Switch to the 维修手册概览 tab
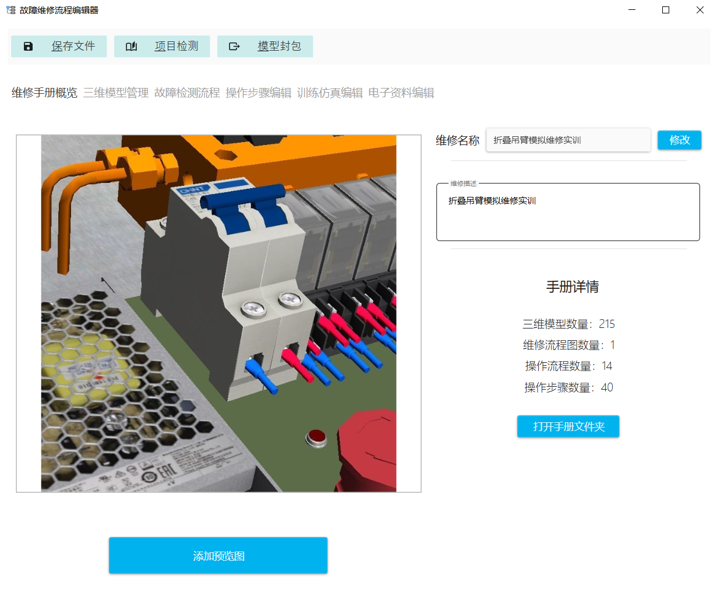This screenshot has height=597, width=717. [44, 93]
